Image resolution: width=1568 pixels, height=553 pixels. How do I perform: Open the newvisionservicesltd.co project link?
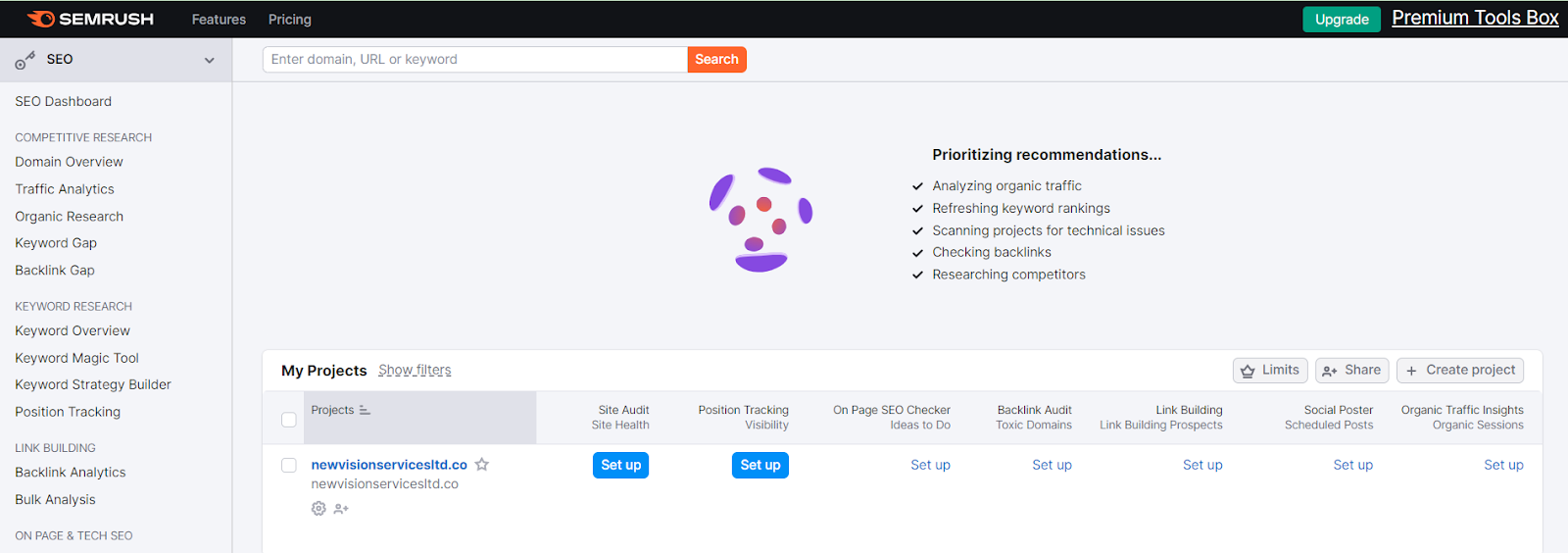pyautogui.click(x=389, y=465)
